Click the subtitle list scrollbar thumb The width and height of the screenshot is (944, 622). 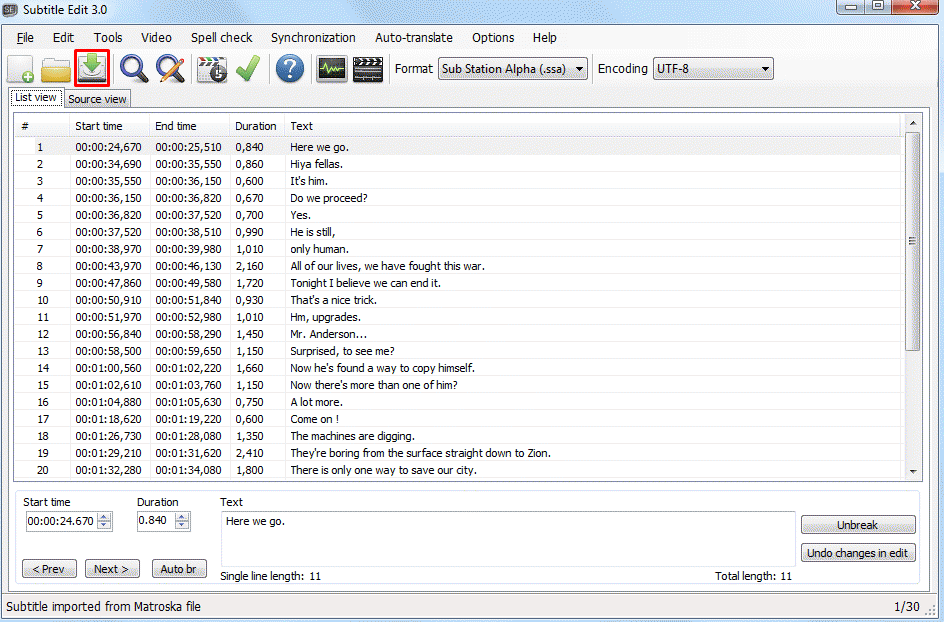(913, 241)
